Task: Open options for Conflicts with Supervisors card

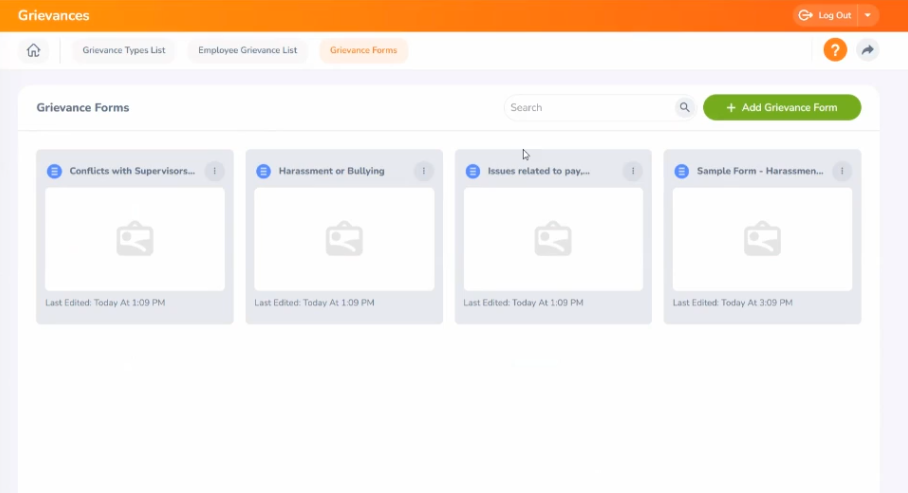Action: point(214,171)
